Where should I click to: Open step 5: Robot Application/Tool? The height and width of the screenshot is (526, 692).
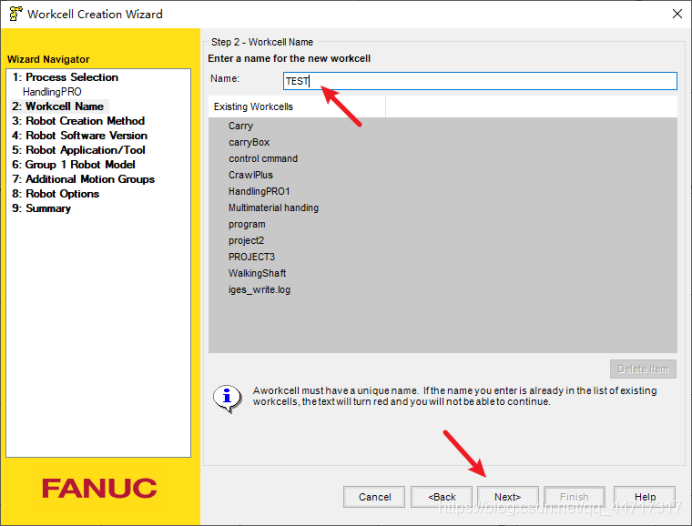[79, 150]
